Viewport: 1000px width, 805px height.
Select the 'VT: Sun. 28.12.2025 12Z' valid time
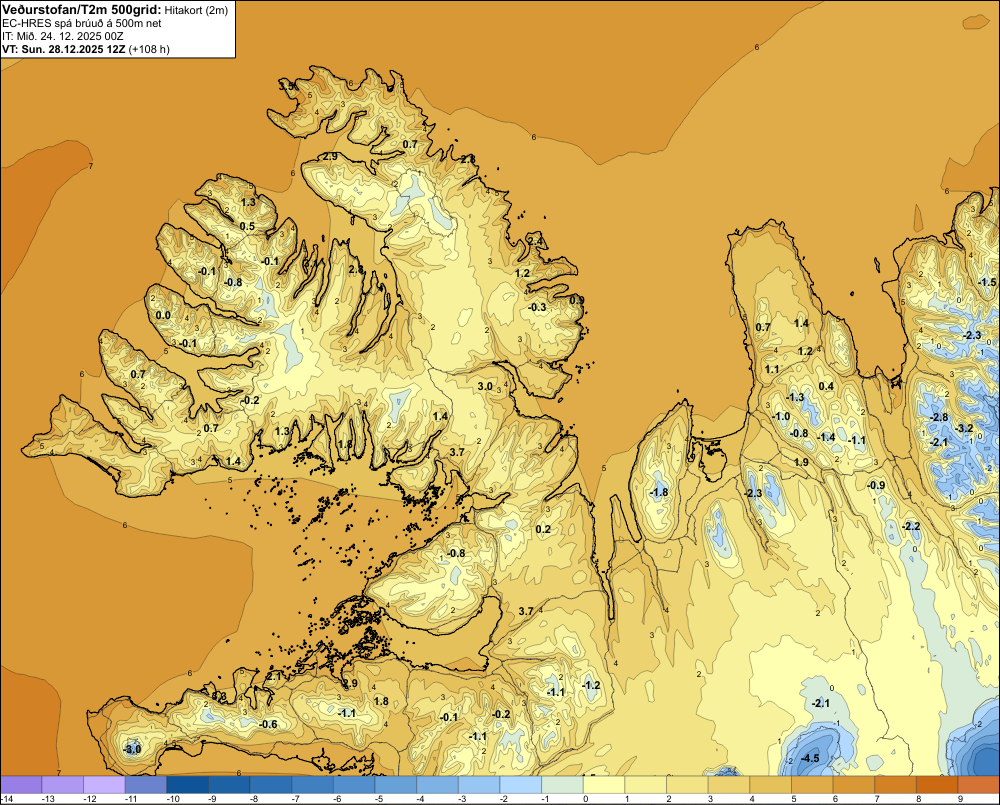point(64,49)
